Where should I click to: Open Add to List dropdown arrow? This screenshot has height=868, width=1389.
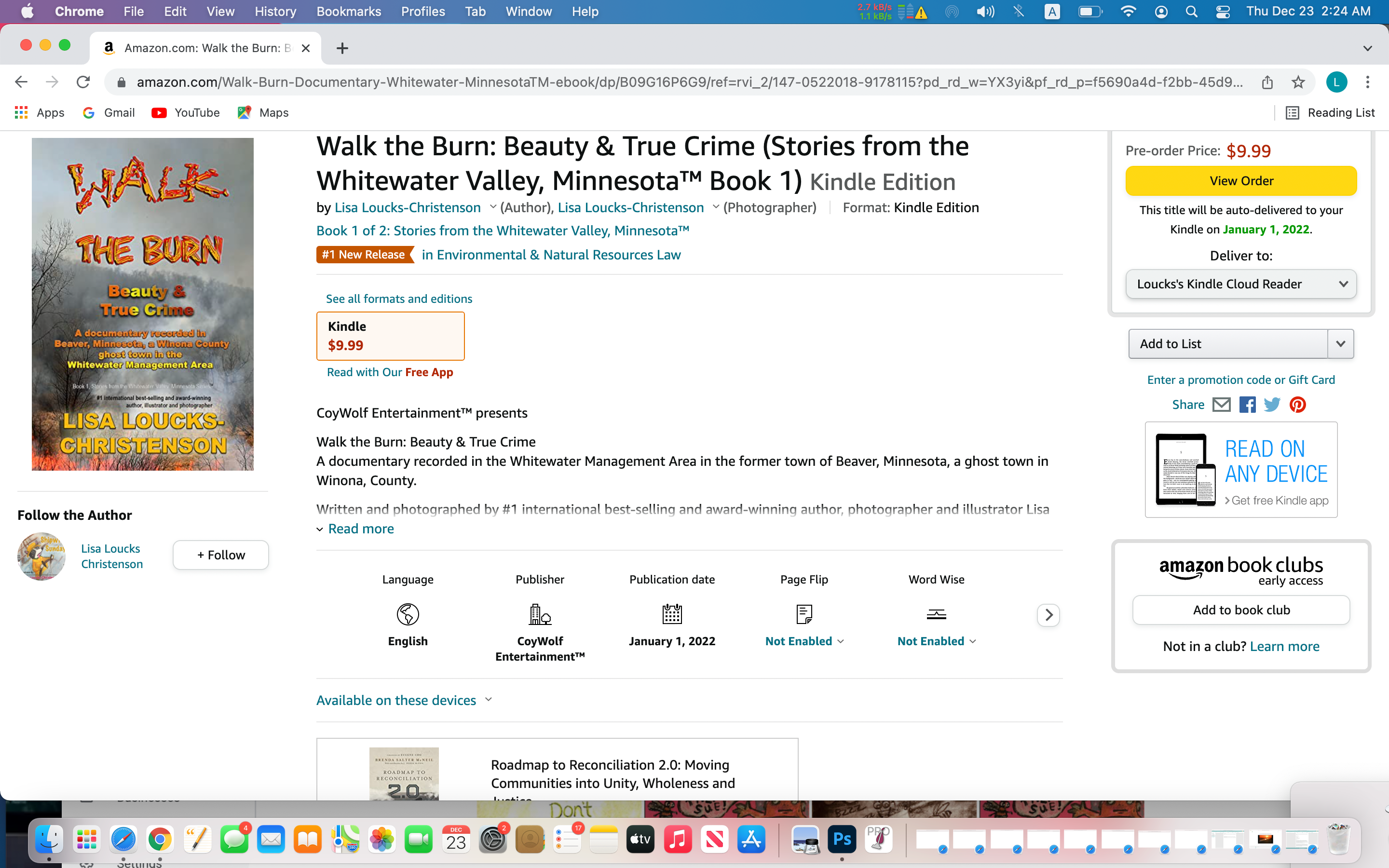(x=1341, y=344)
